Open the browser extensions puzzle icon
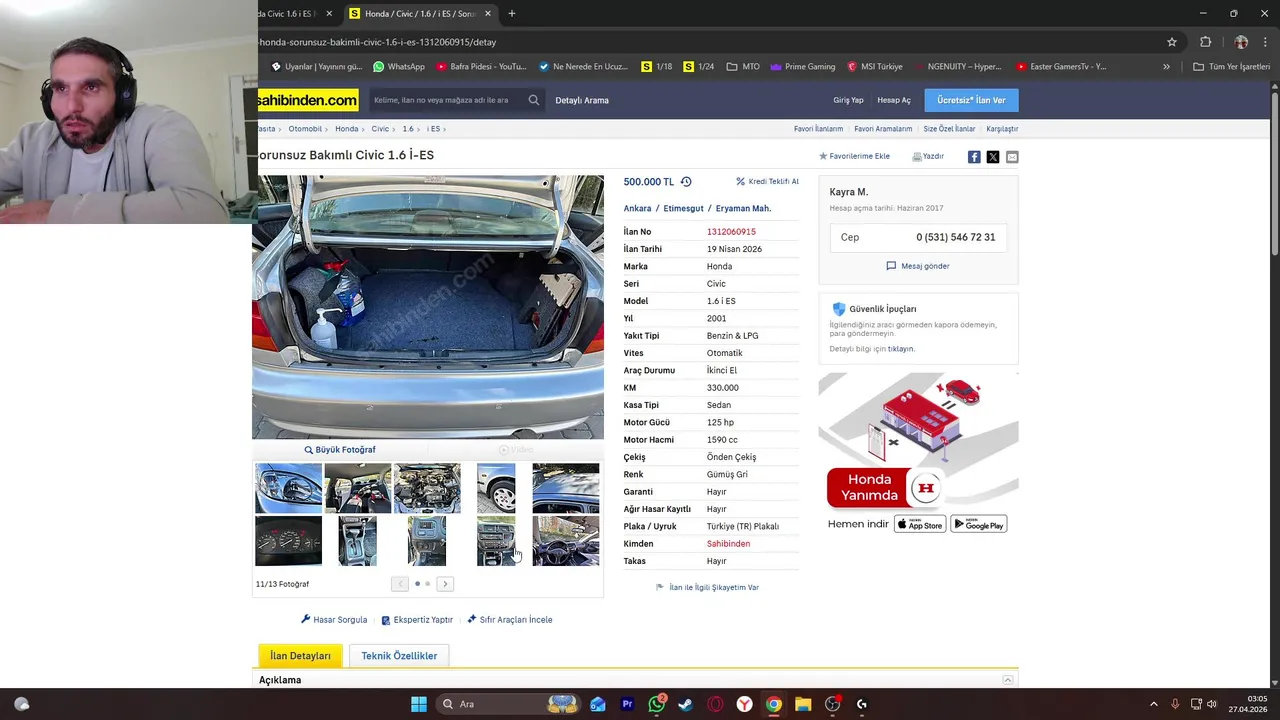 pos(1205,42)
